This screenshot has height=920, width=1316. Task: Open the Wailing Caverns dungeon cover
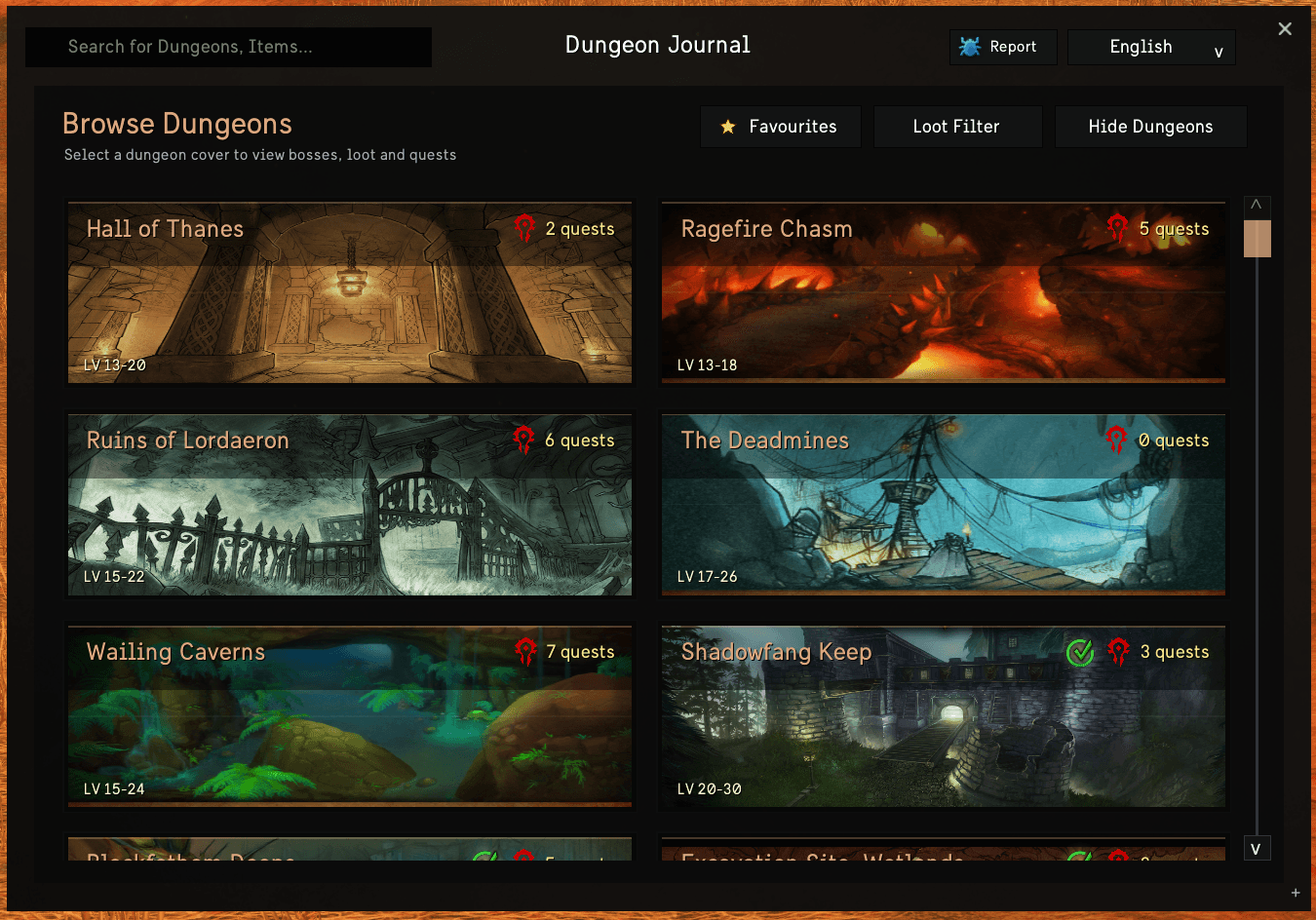pos(350,716)
